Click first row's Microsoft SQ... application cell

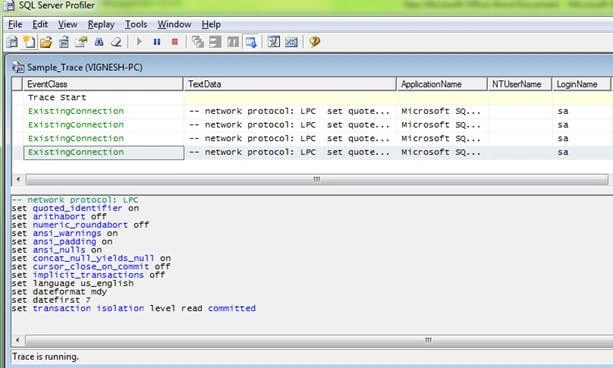pyautogui.click(x=442, y=111)
